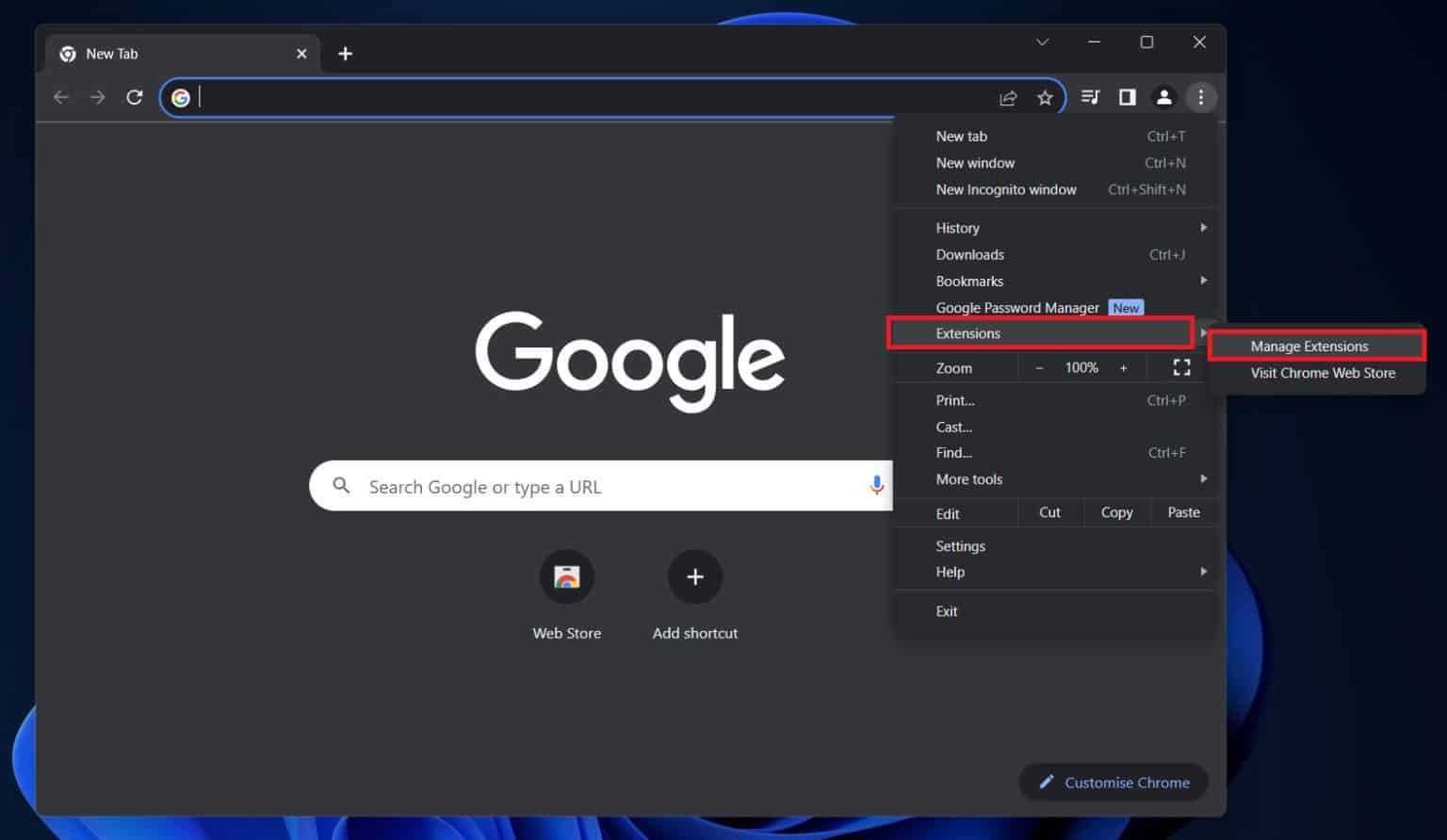
Task: Click the Customise Chrome button
Action: click(1114, 783)
